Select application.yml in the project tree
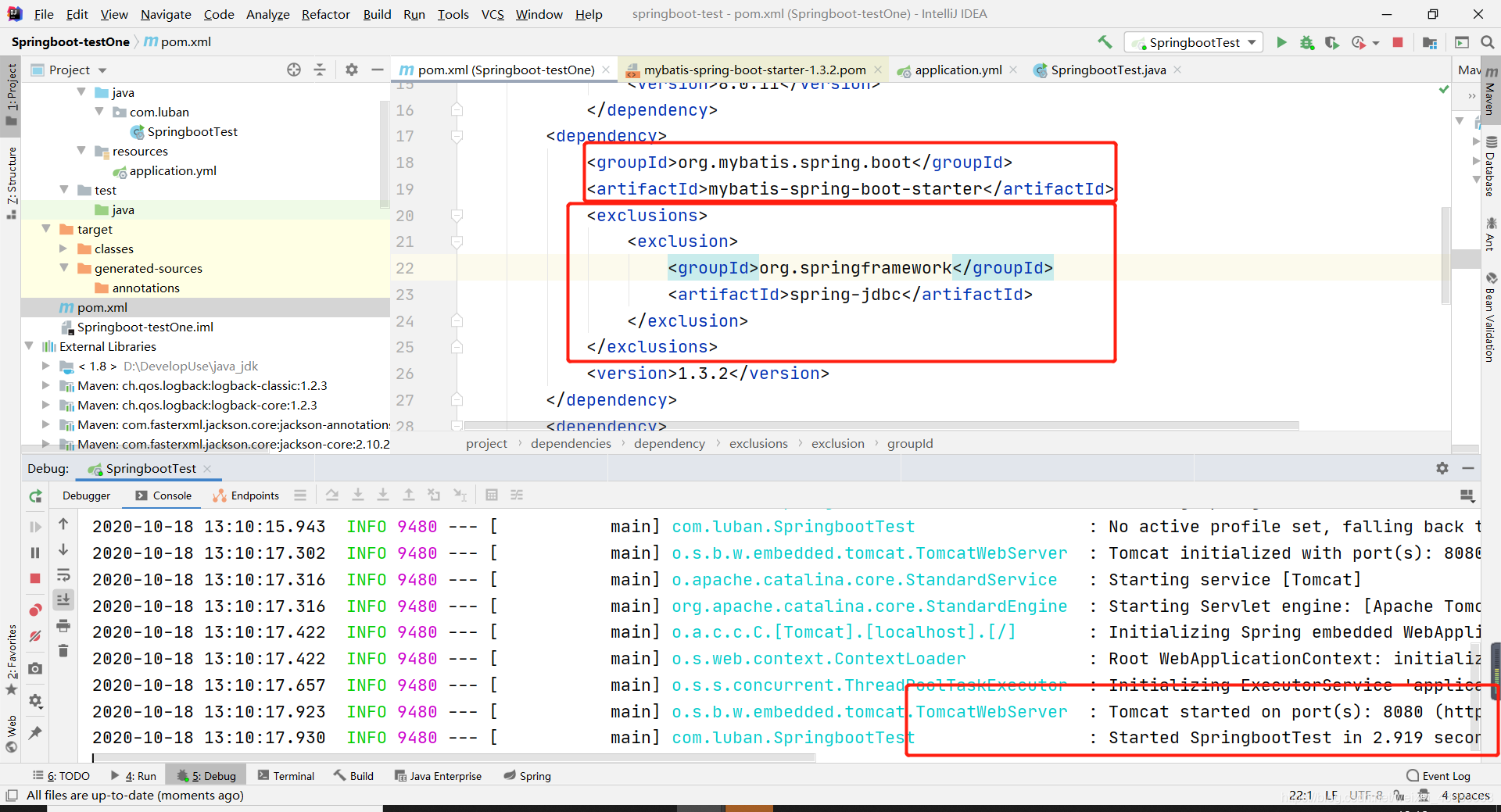 pos(173,170)
